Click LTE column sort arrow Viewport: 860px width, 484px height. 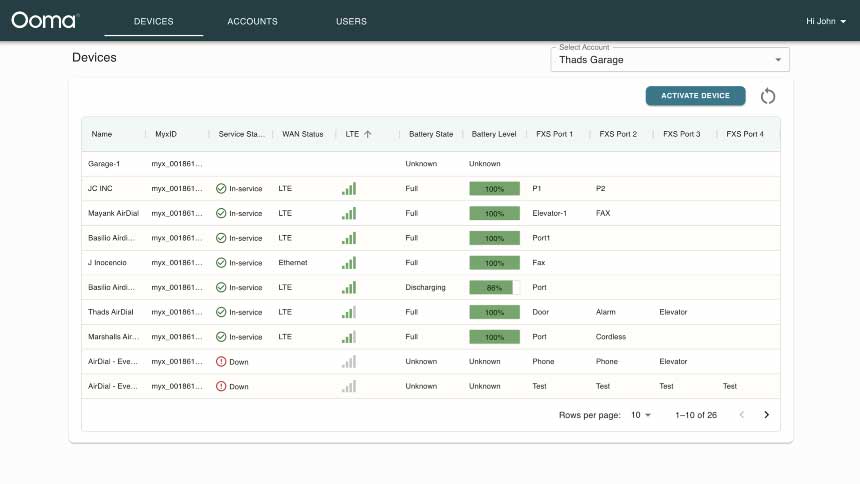coord(367,134)
